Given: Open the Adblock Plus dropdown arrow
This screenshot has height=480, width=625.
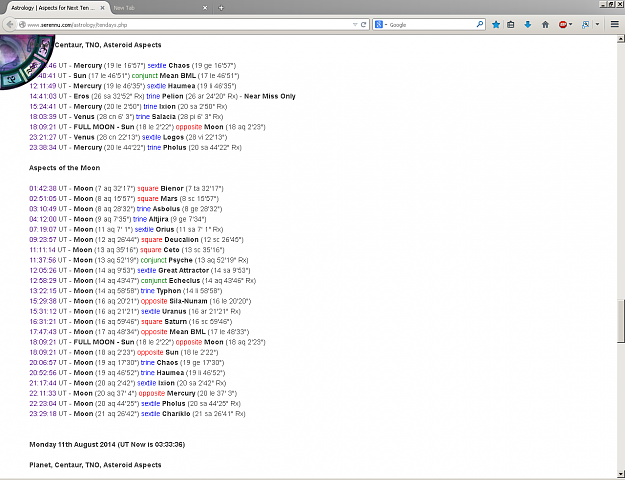Looking at the screenshot, I should (571, 25).
